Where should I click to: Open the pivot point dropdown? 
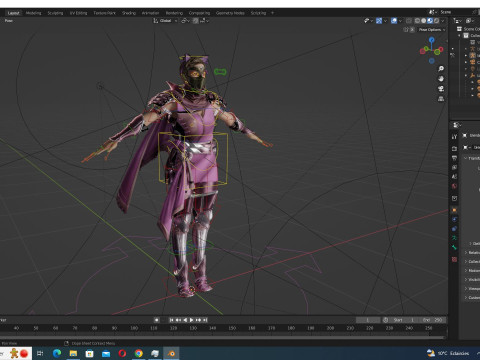[185, 21]
